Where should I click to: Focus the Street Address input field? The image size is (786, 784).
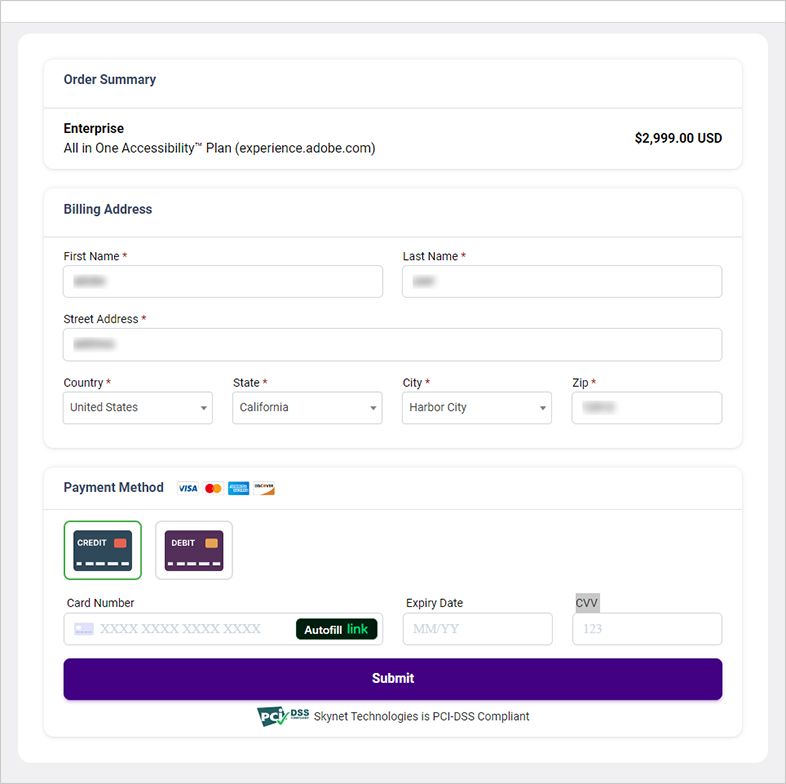click(x=392, y=345)
